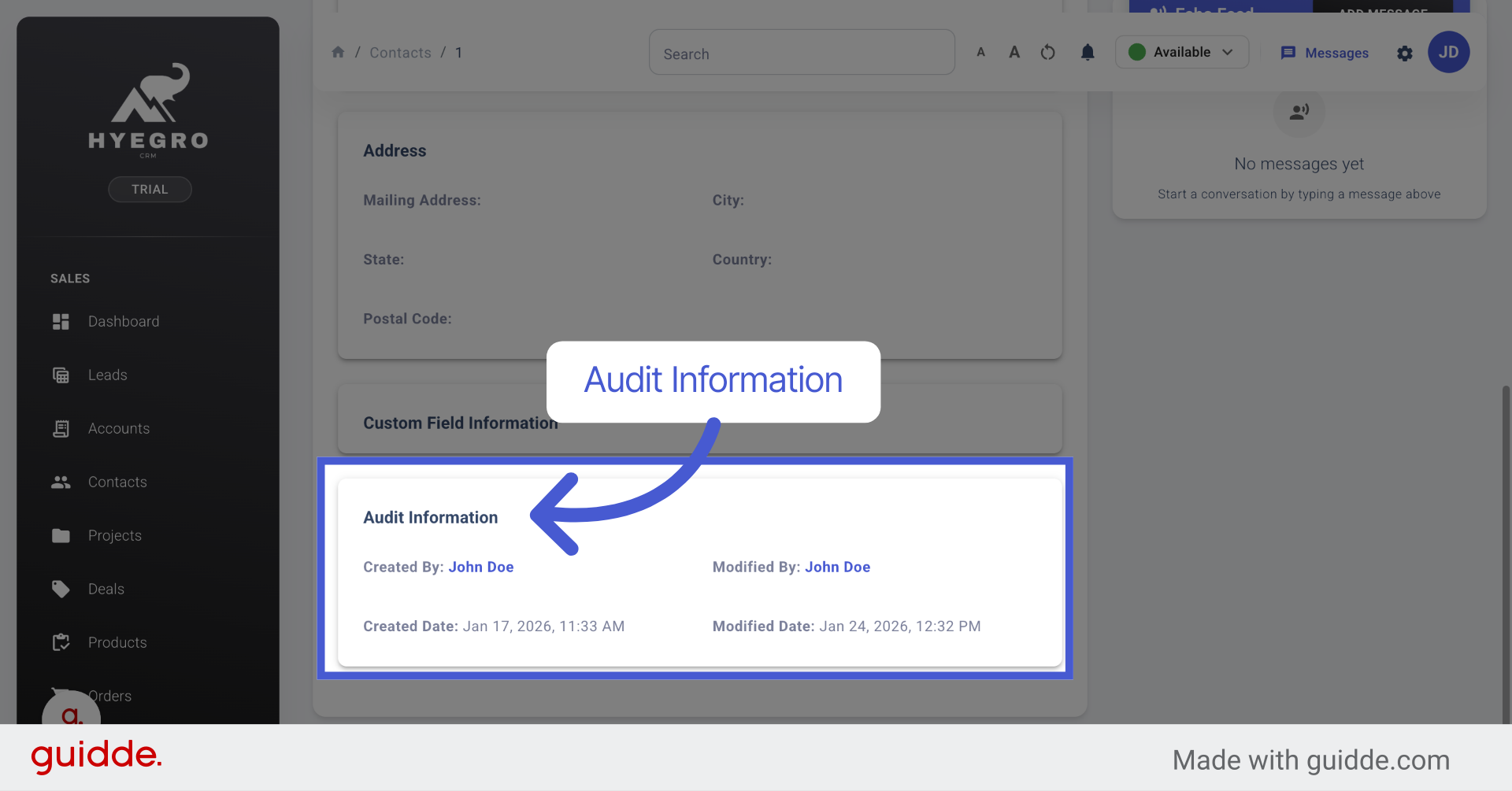Click the green availability status dot
Viewport: 1512px width, 791px height.
pos(1137,51)
